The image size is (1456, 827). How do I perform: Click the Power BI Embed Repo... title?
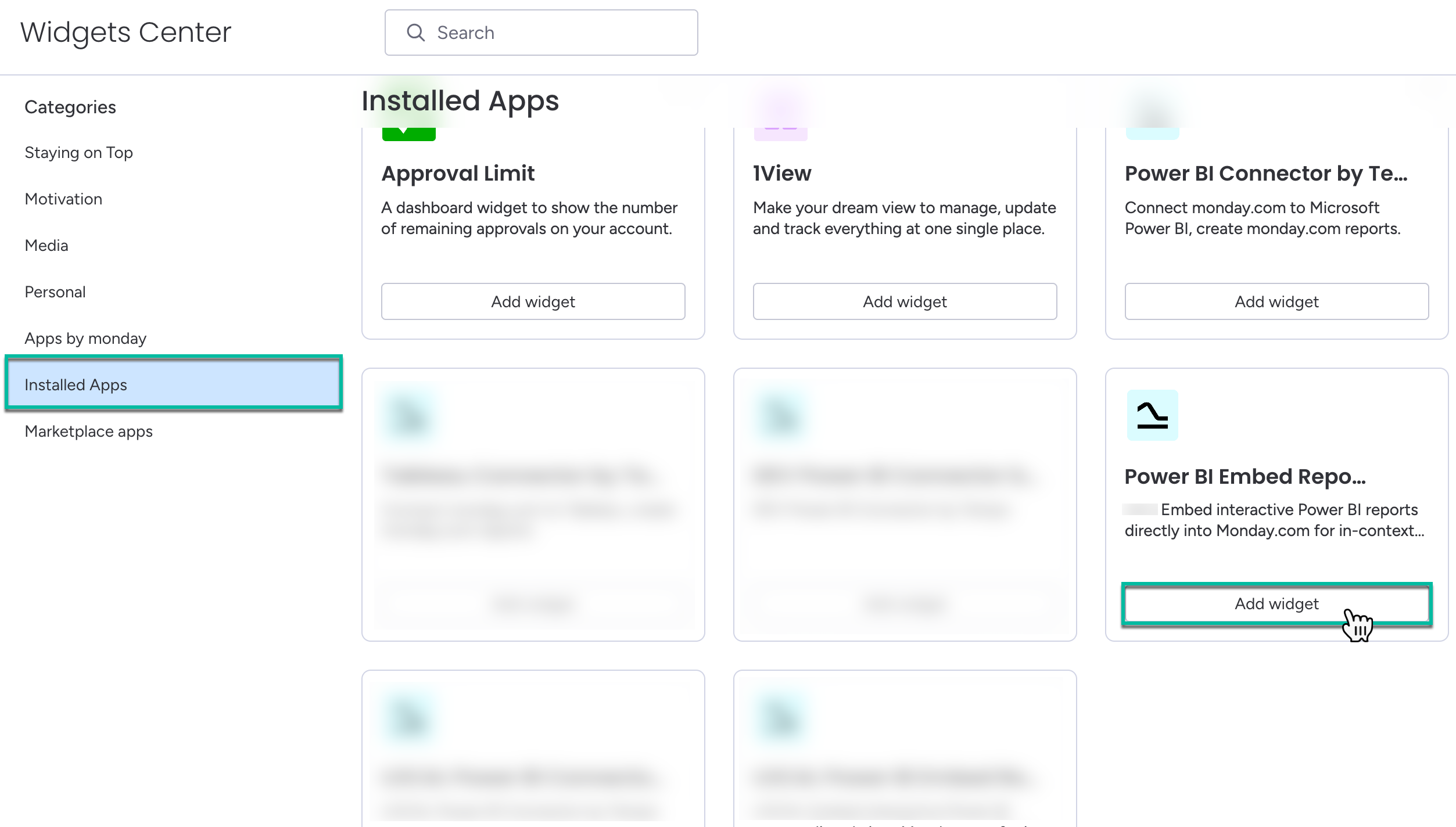click(x=1245, y=476)
